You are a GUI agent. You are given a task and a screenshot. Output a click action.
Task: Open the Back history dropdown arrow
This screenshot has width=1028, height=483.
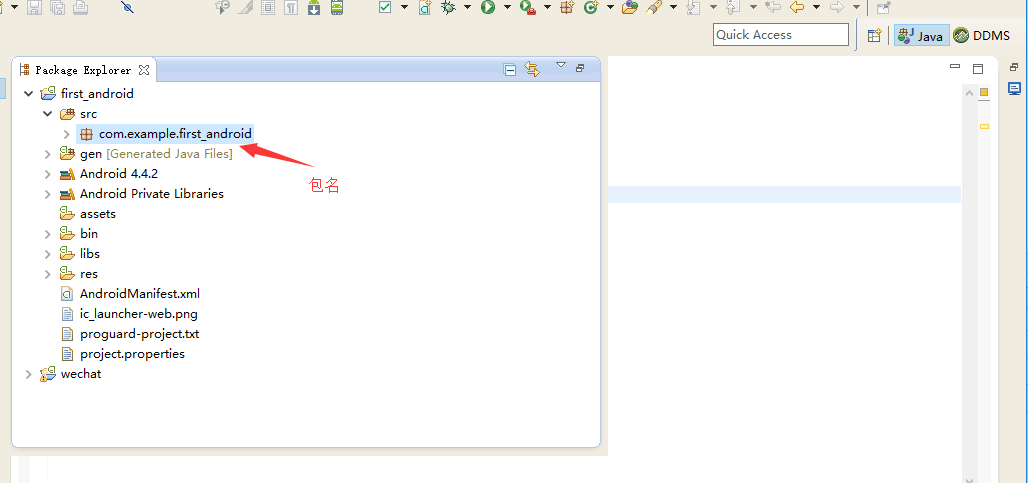816,8
